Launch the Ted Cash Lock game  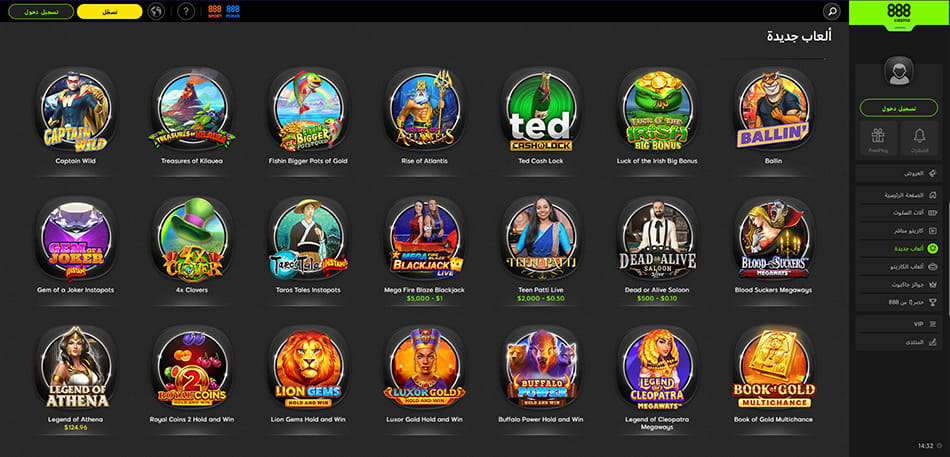pyautogui.click(x=540, y=112)
